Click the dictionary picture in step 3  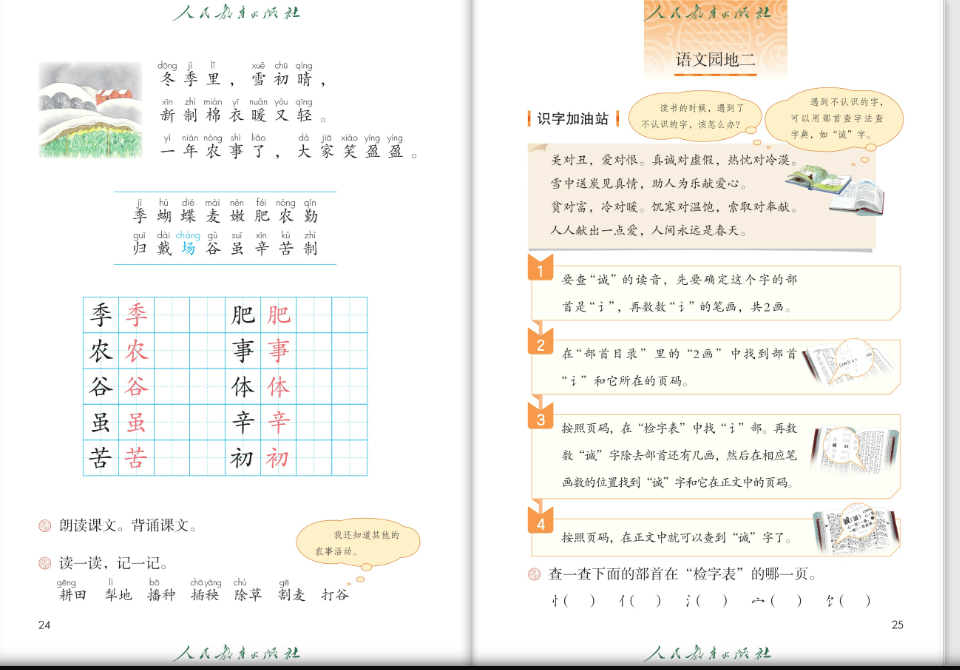coord(855,451)
